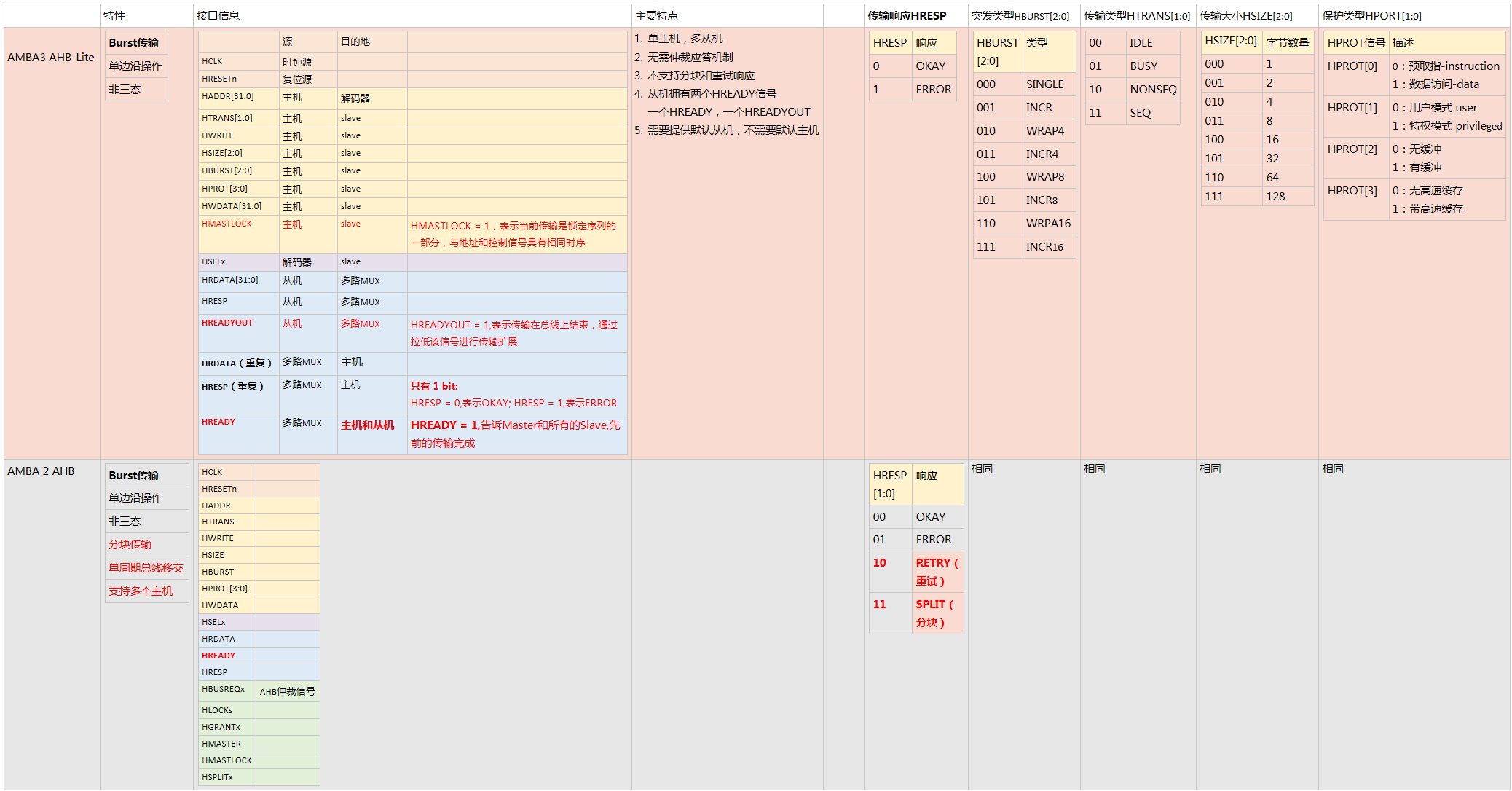Click the HGRANTx signal row
1512x791 pixels.
click(220, 726)
